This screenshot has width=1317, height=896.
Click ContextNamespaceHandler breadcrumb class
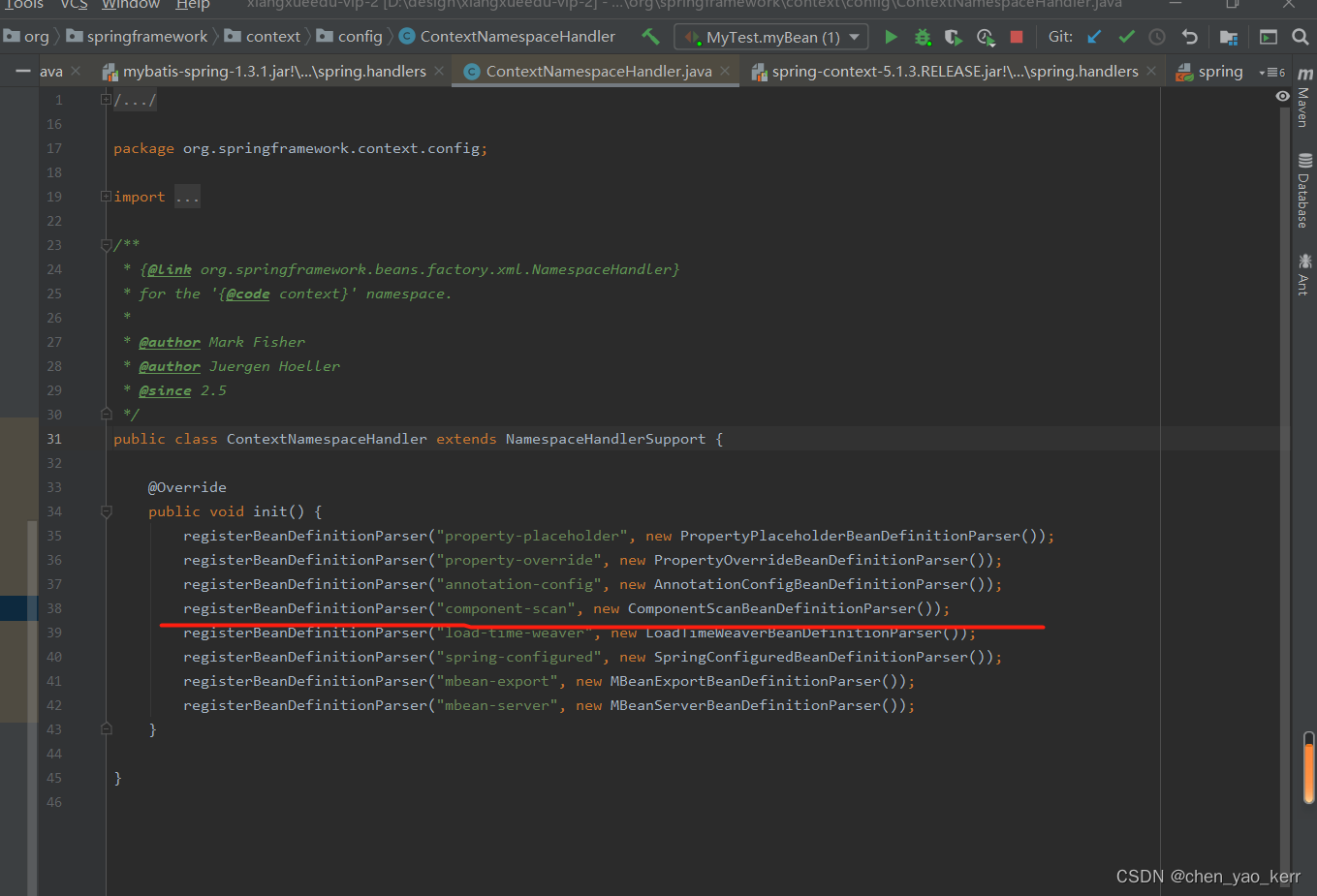(x=507, y=37)
